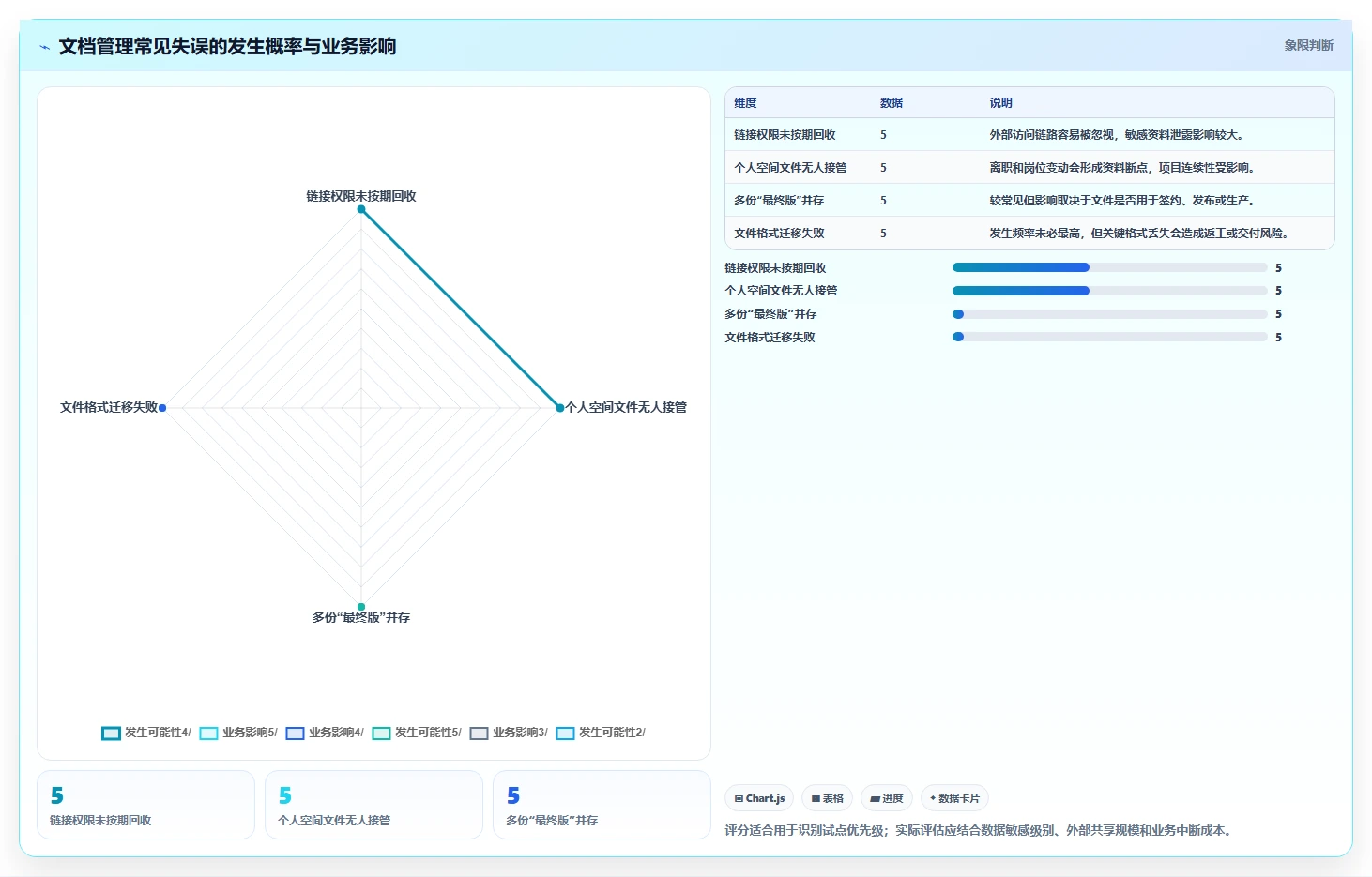Click the lightning icon beside the page title

pos(44,47)
